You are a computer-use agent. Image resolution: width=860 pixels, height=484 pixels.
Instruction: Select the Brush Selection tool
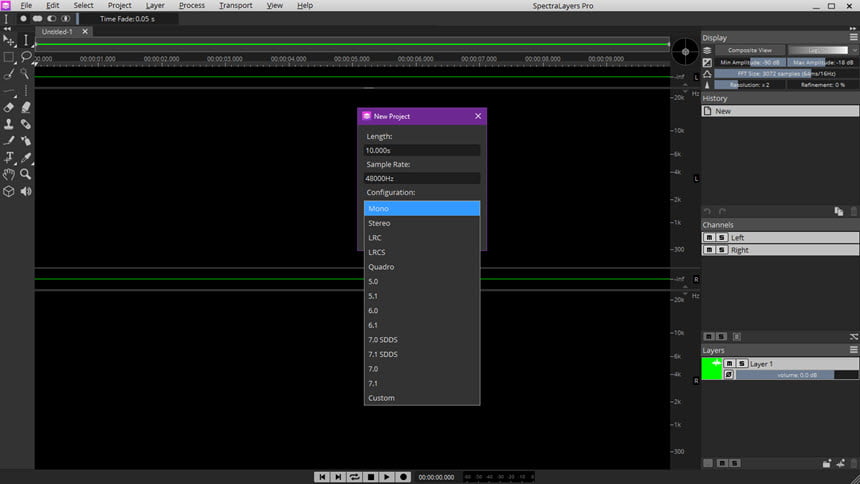click(x=9, y=74)
